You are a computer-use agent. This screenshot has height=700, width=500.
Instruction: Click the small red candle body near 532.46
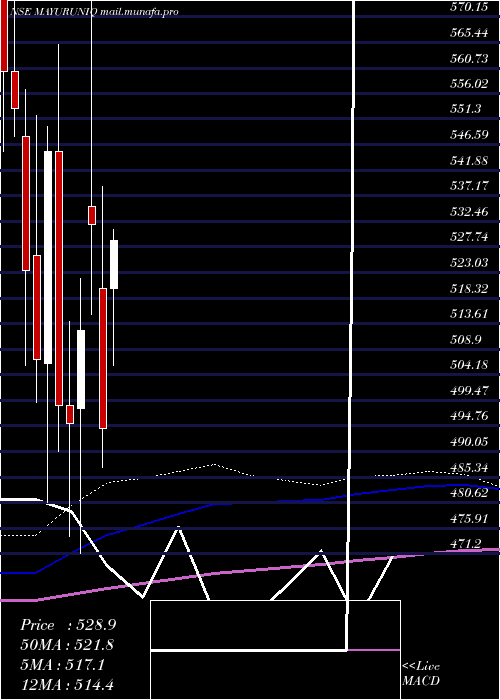click(92, 215)
